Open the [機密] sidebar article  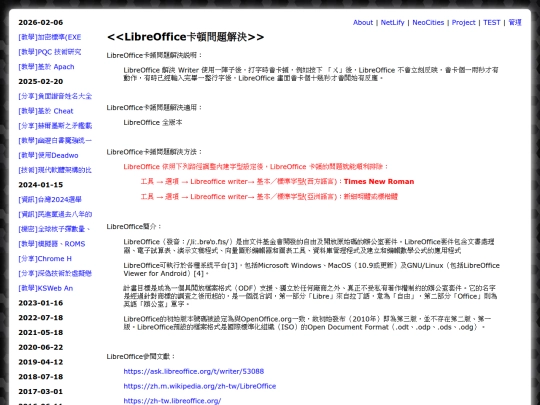point(54,229)
